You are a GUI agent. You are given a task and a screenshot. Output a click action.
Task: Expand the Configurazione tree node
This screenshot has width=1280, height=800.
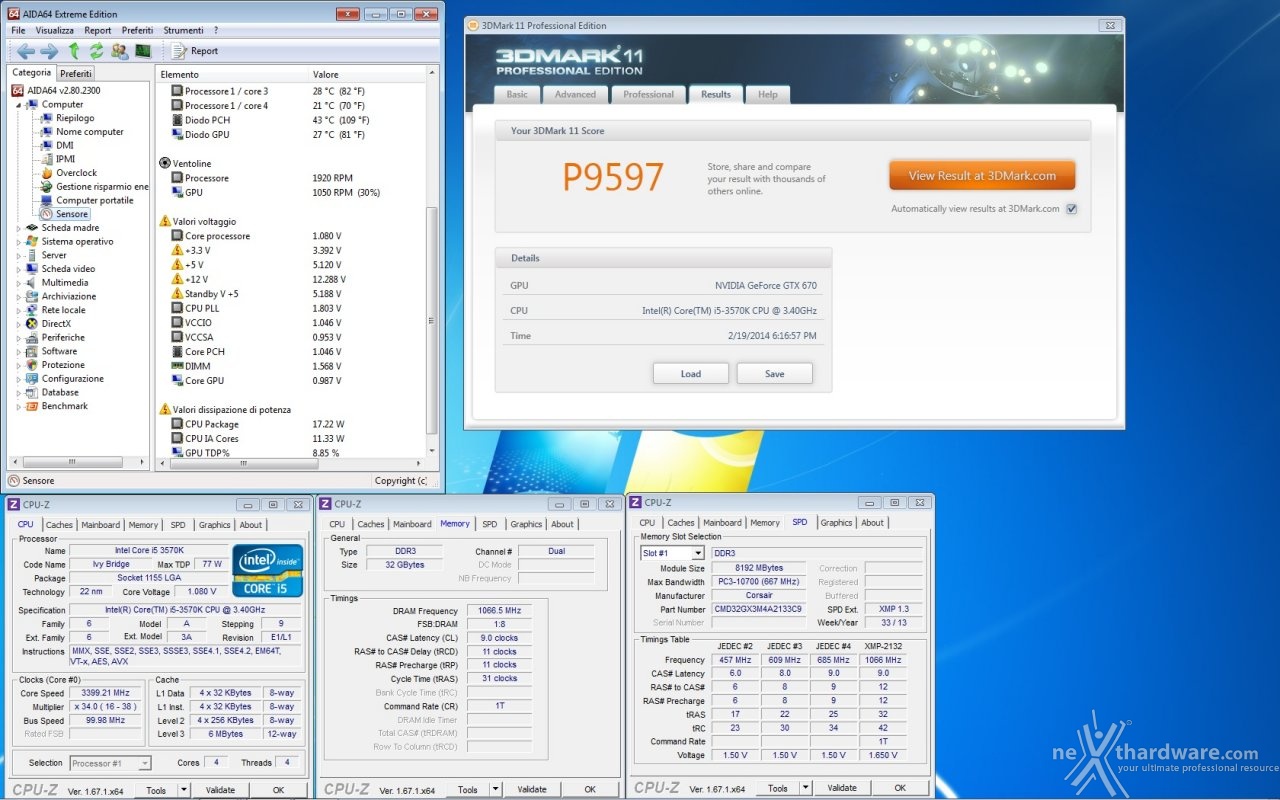19,379
